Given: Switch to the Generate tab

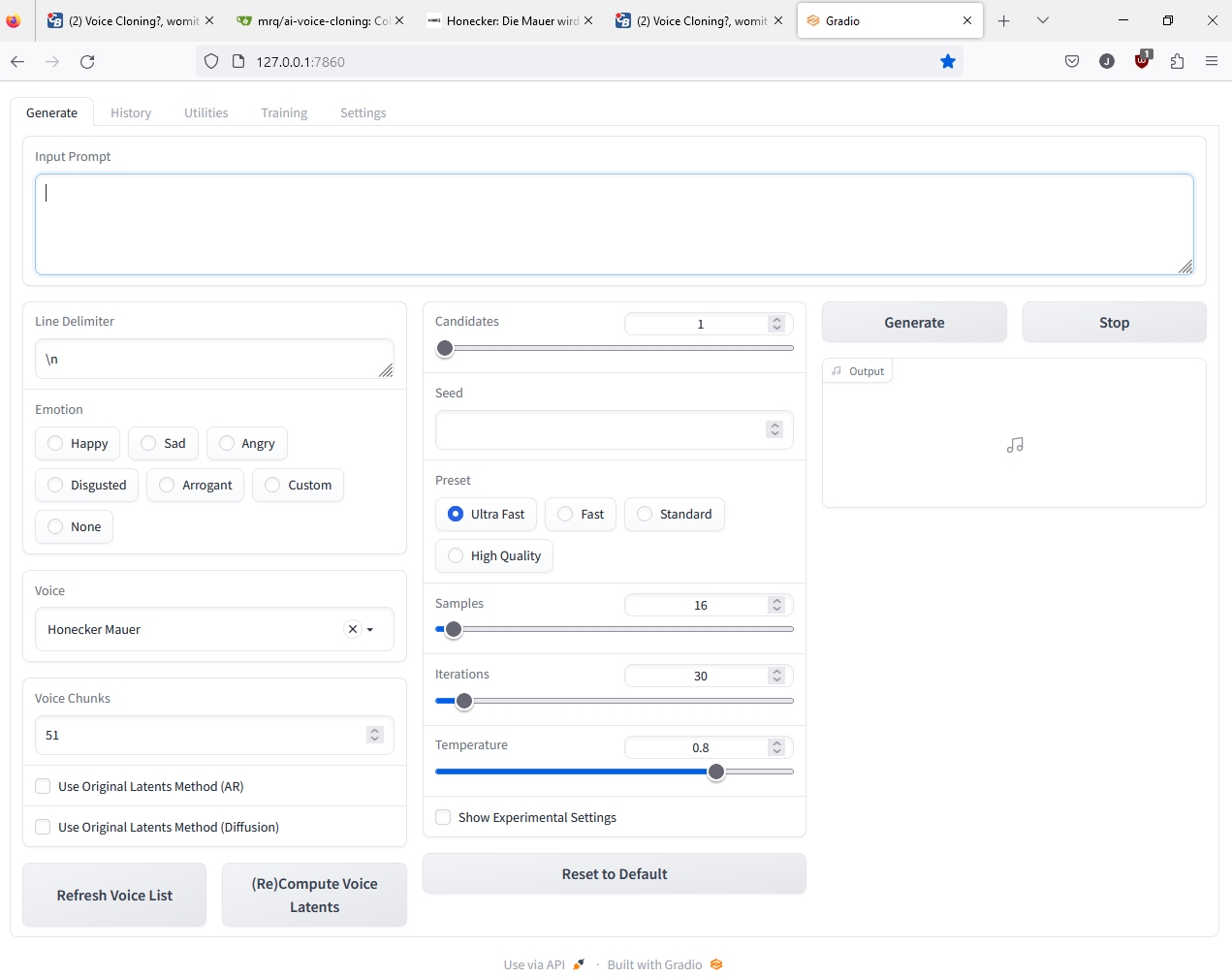Looking at the screenshot, I should click(x=51, y=112).
